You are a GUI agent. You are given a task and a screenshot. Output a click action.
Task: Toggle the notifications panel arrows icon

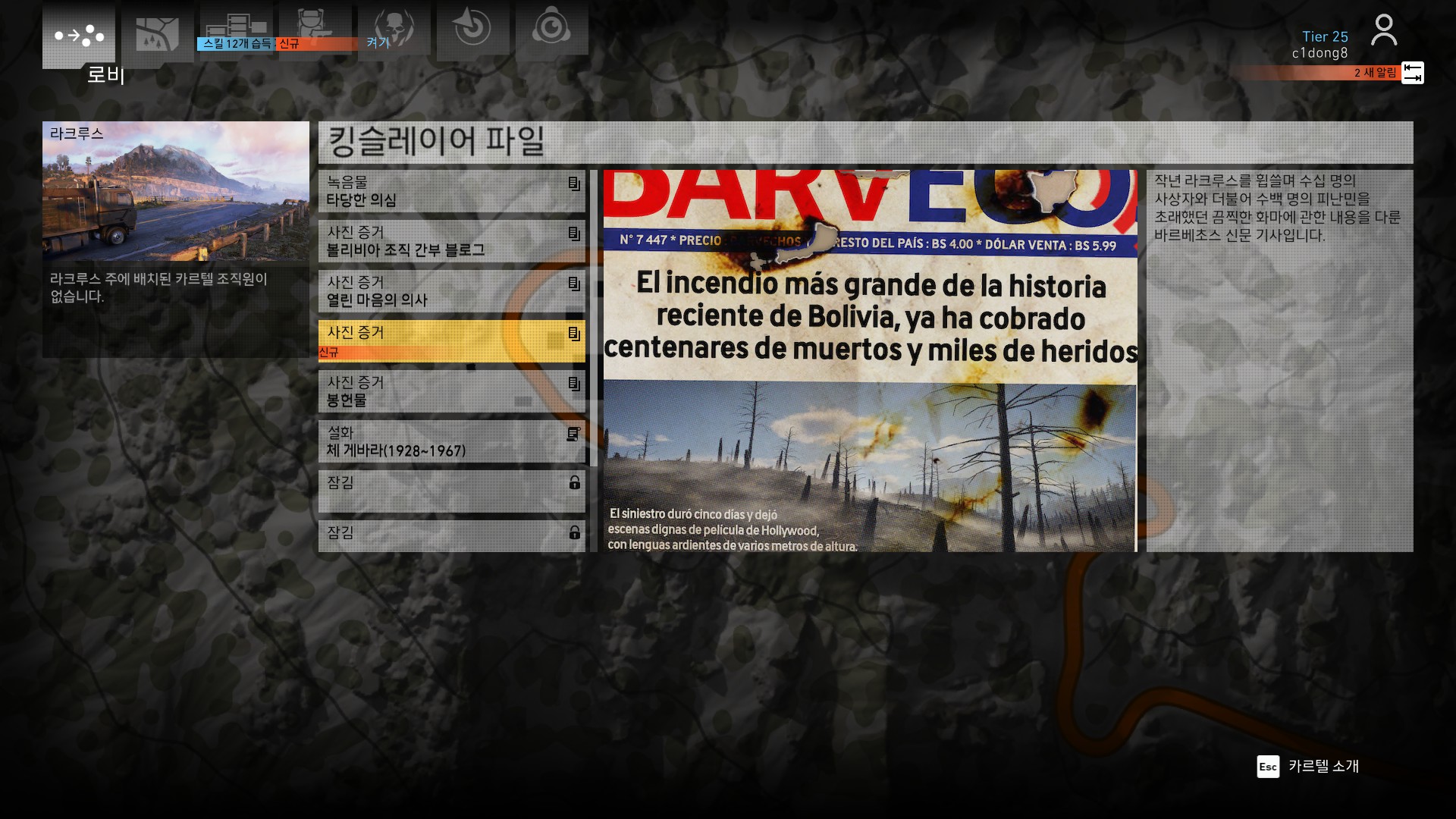tap(1412, 73)
